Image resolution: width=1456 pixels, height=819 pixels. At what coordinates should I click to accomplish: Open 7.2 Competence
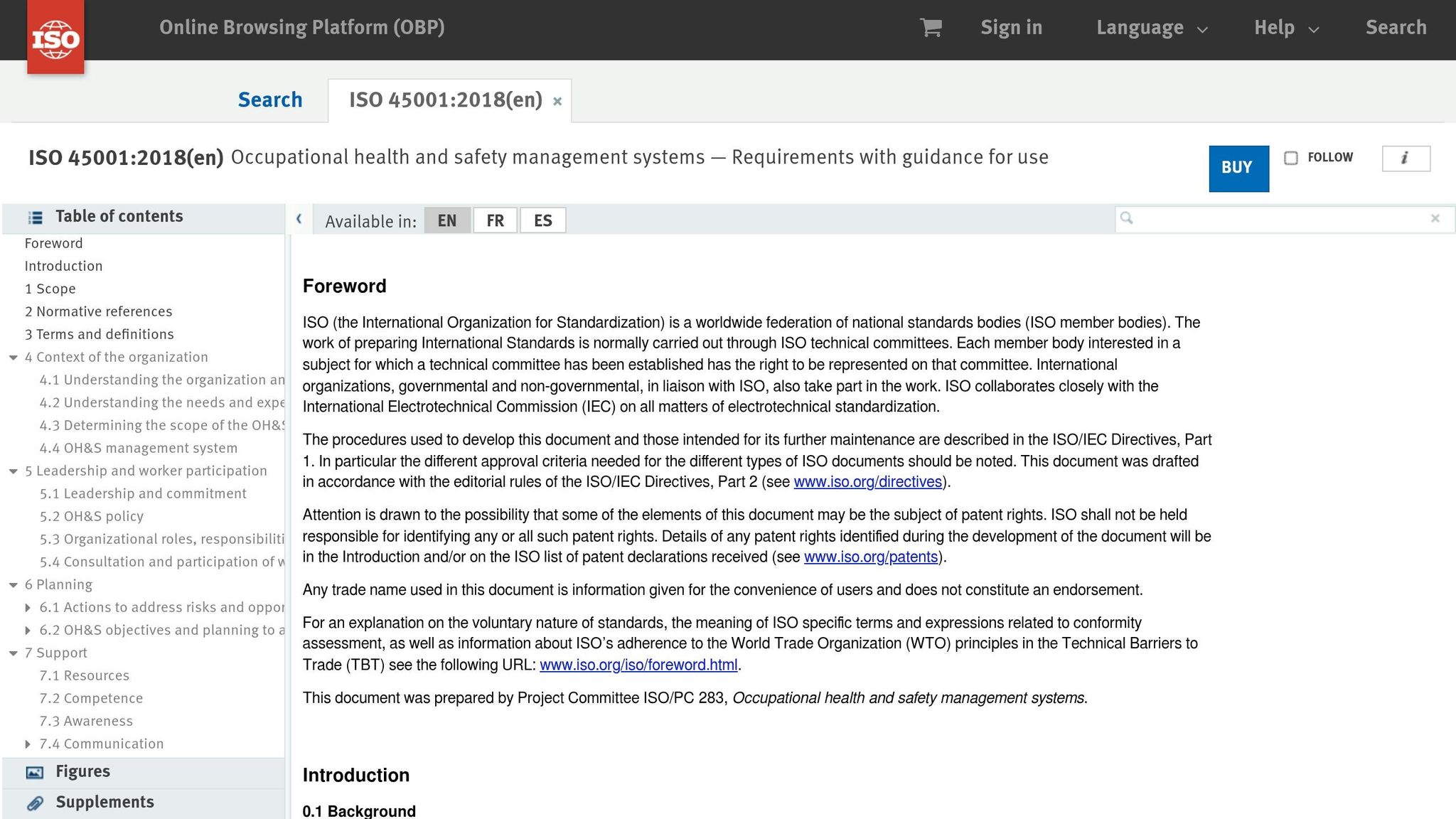(x=91, y=698)
